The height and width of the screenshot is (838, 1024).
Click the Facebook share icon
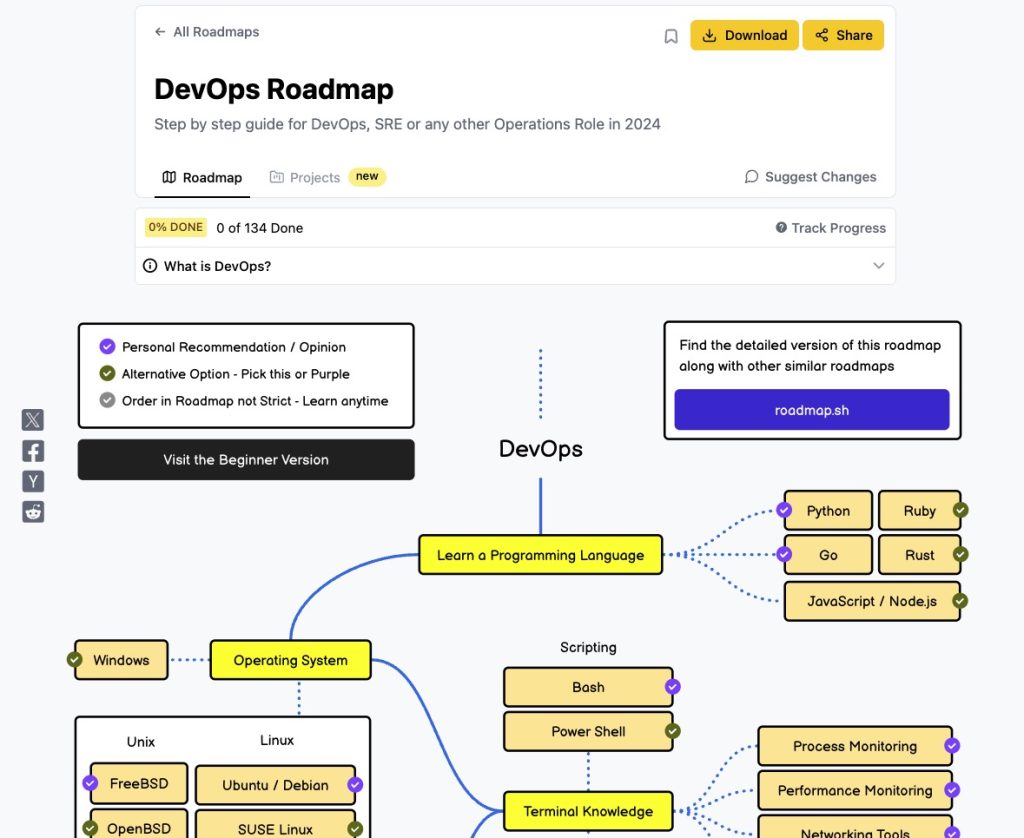click(x=33, y=451)
